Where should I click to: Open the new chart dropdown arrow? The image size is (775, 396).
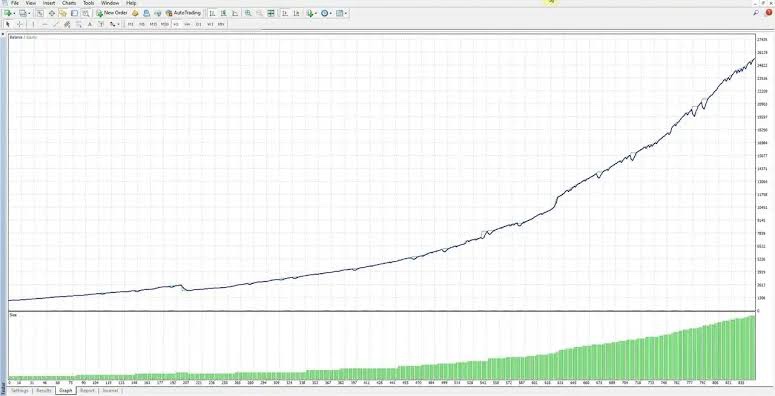pyautogui.click(x=15, y=13)
